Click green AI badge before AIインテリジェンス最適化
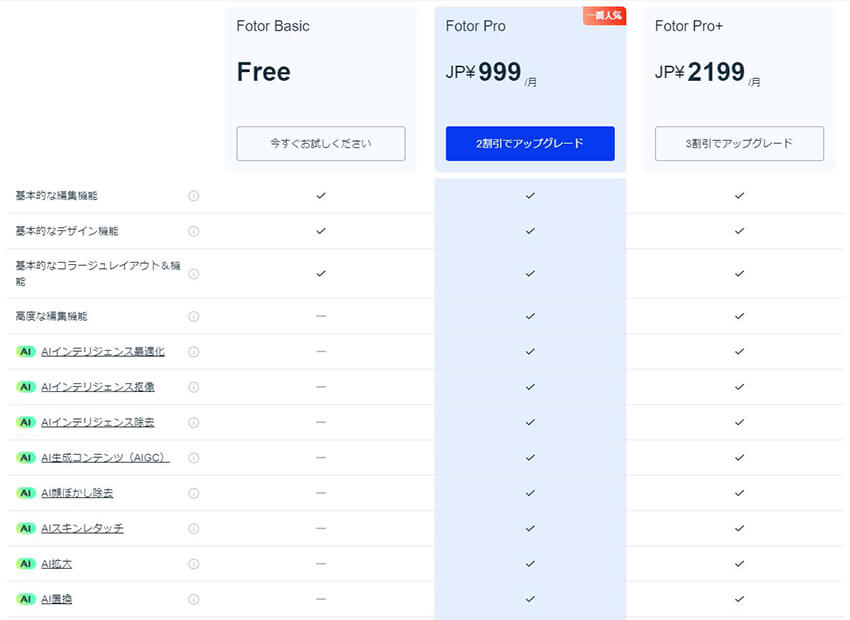The width and height of the screenshot is (850, 620). click(x=25, y=352)
